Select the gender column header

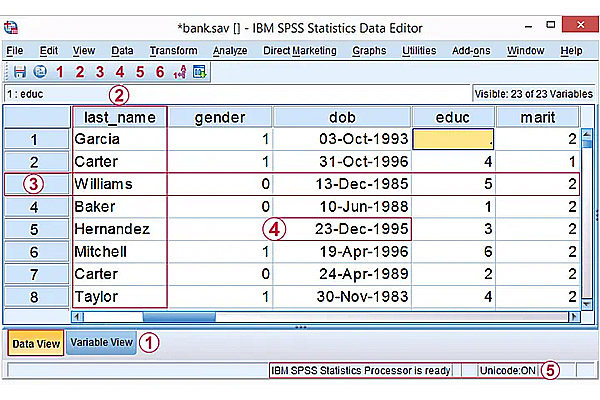pos(220,117)
